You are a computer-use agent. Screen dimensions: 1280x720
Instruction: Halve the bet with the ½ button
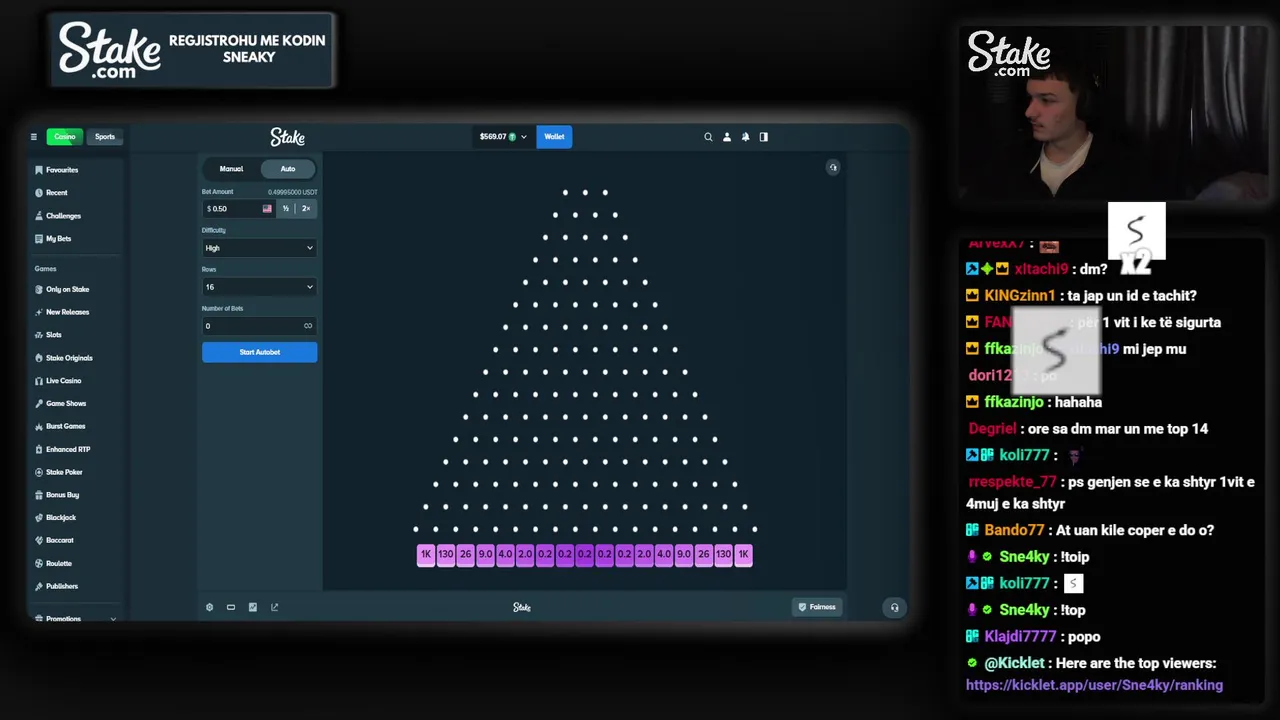[286, 209]
